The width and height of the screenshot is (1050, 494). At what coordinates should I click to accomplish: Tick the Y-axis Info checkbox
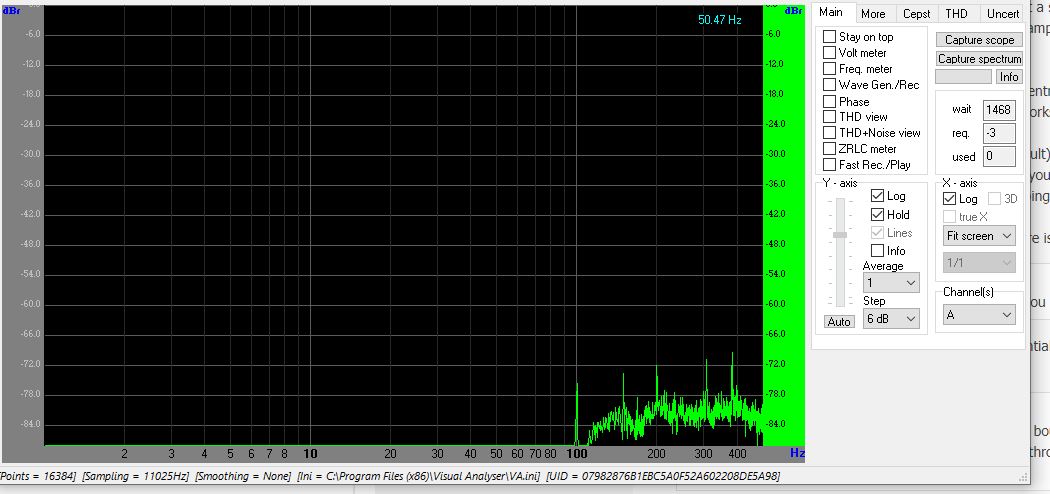coord(877,251)
